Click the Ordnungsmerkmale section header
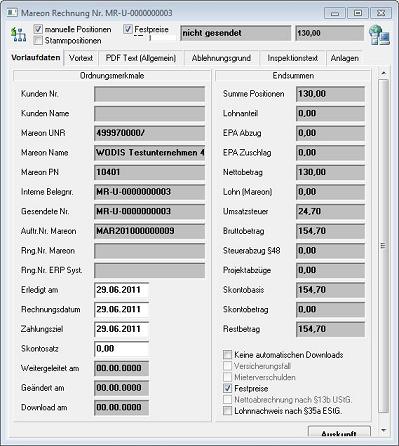This screenshot has width=399, height=446. [112, 76]
